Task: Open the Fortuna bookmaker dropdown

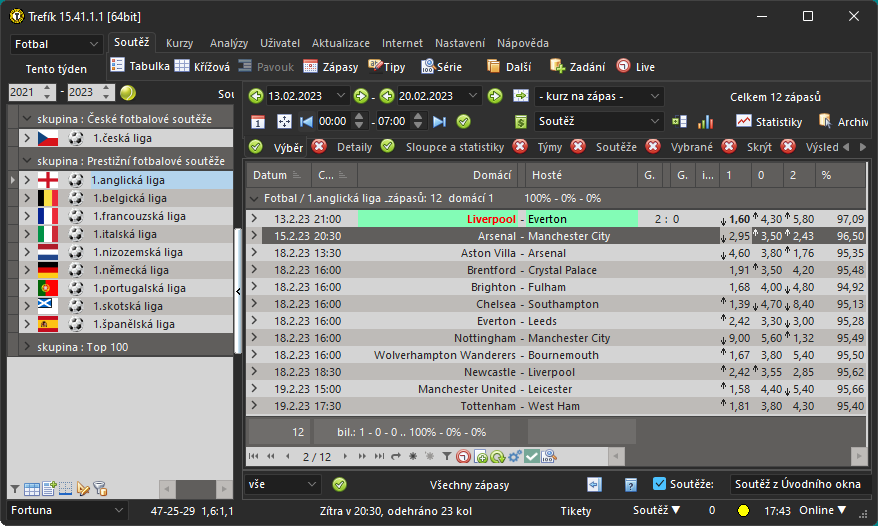Action: click(x=67, y=510)
